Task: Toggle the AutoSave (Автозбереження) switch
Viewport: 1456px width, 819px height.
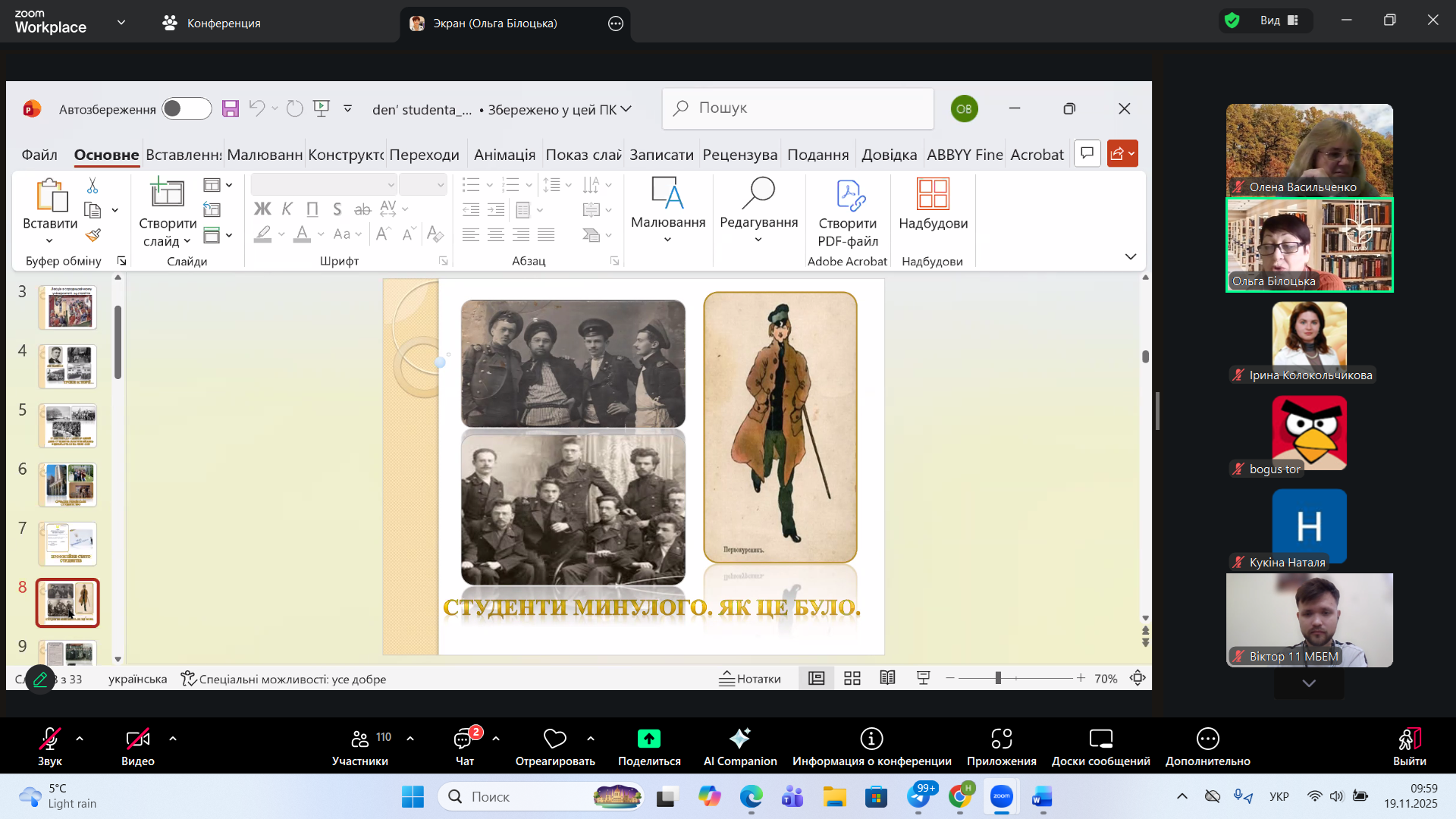Action: click(x=187, y=109)
